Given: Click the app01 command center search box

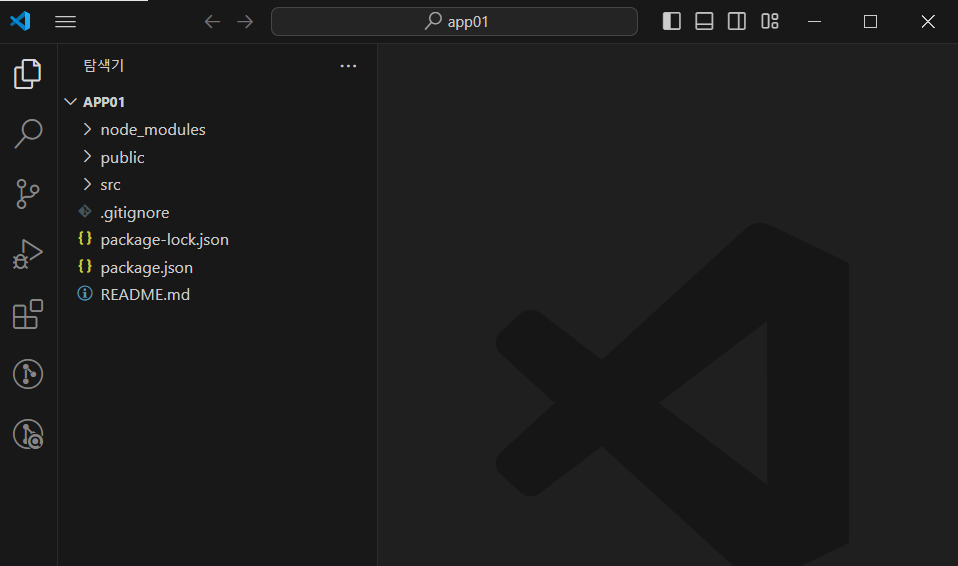Looking at the screenshot, I should (454, 21).
